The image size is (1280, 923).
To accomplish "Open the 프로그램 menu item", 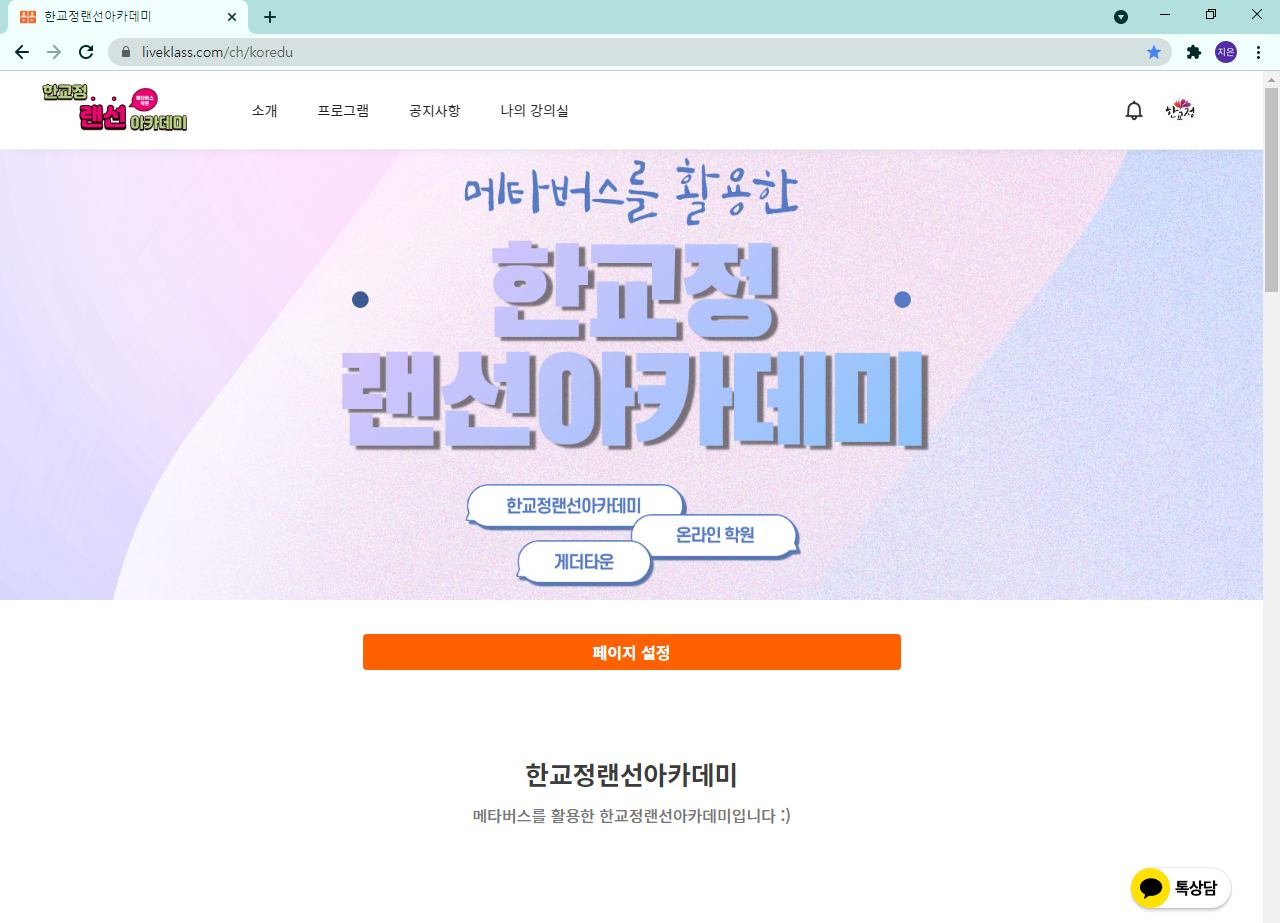I will click(343, 111).
